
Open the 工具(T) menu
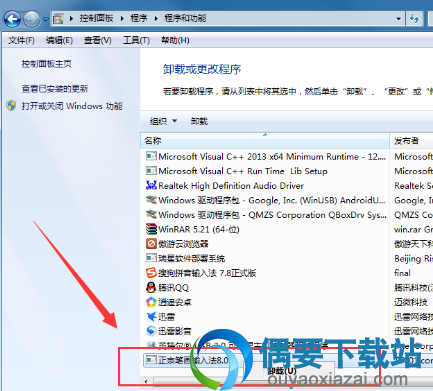click(x=136, y=40)
